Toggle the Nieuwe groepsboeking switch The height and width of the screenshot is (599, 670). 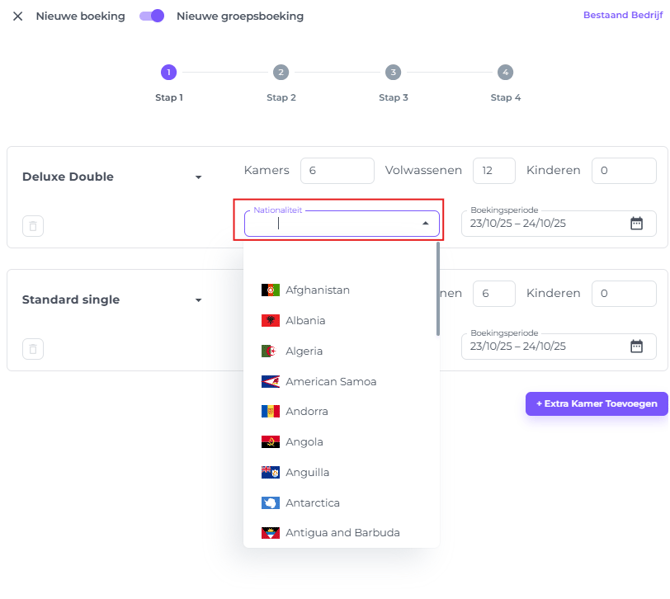pos(152,16)
